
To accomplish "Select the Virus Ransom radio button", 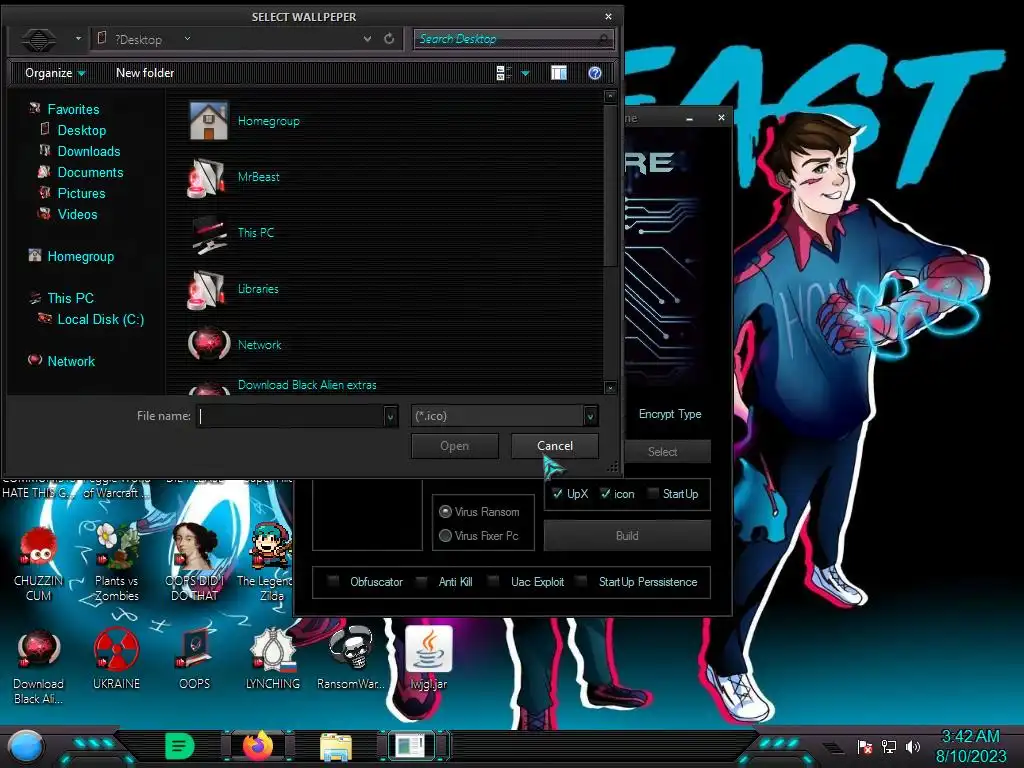I will tap(445, 511).
